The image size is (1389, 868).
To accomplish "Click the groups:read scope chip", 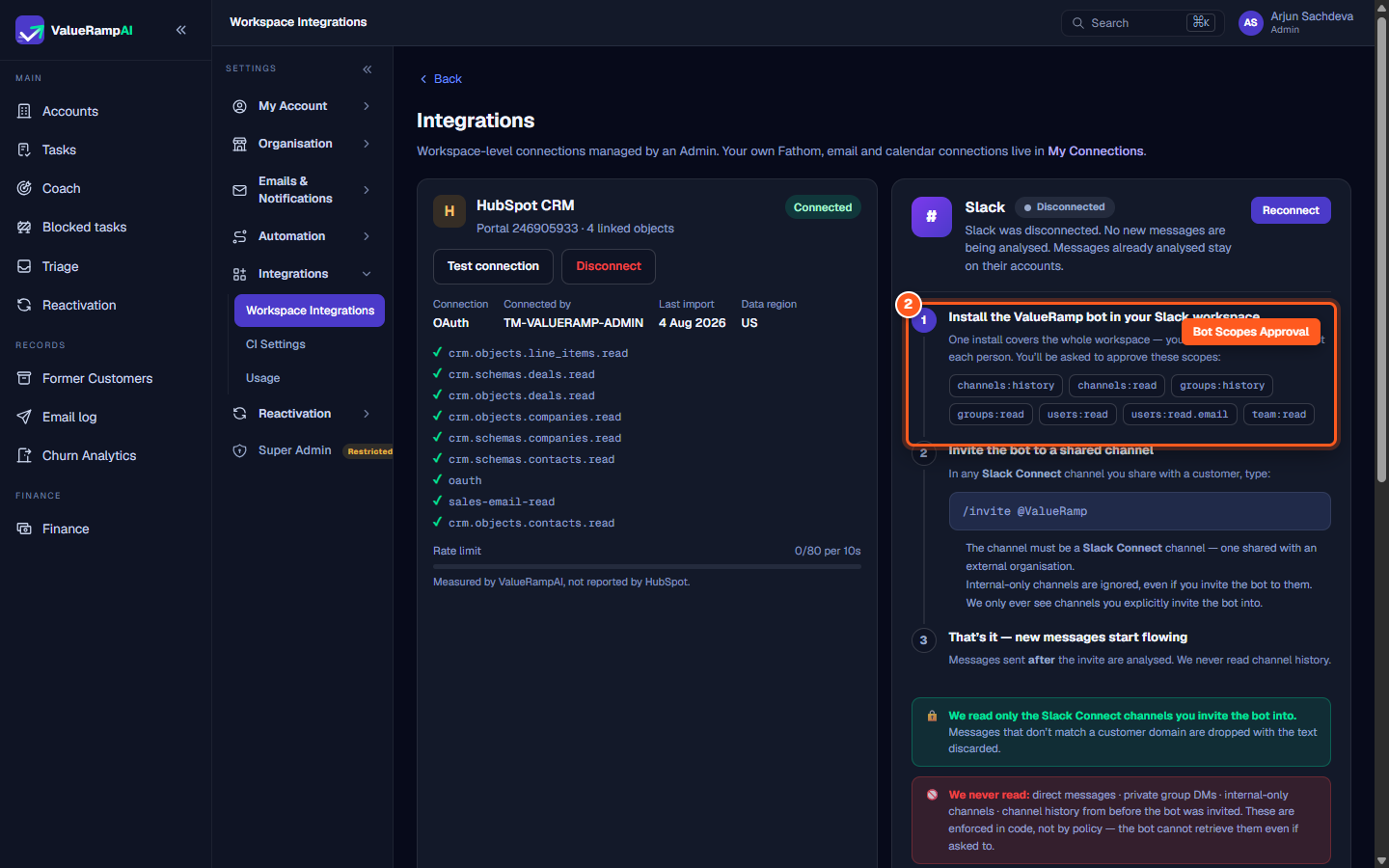I will (x=991, y=415).
